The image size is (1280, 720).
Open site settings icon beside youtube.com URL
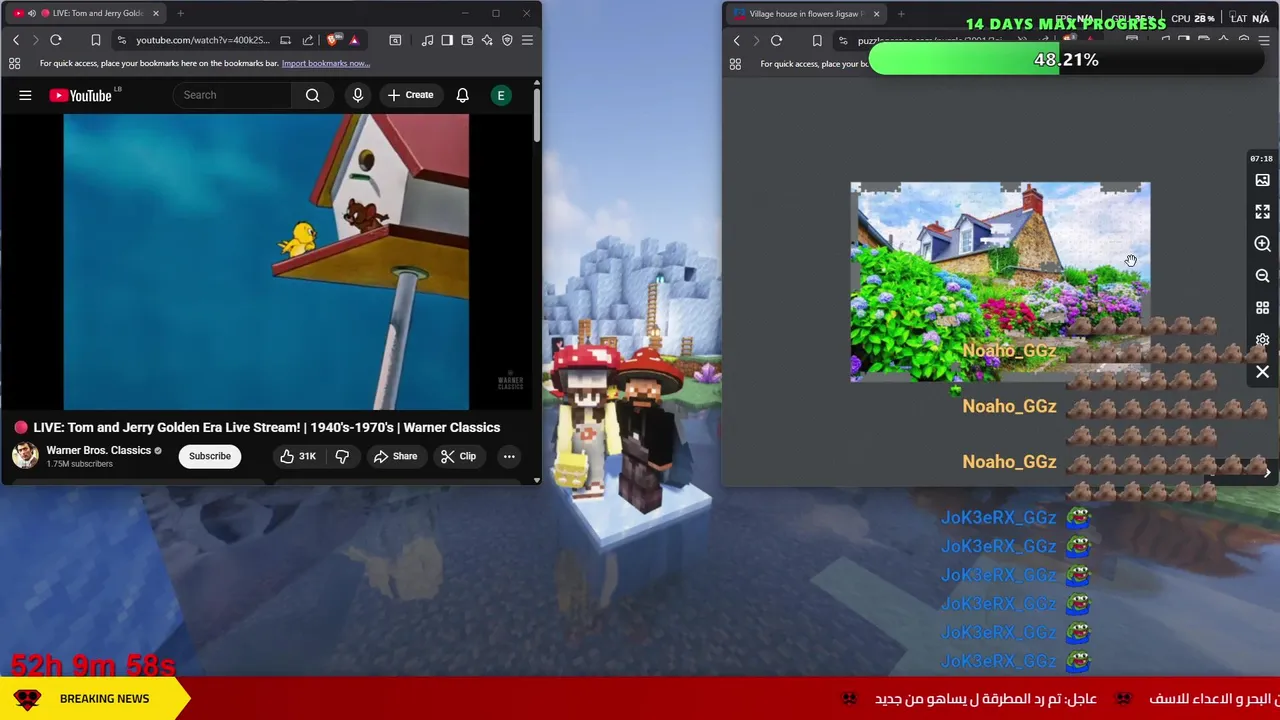(x=121, y=40)
